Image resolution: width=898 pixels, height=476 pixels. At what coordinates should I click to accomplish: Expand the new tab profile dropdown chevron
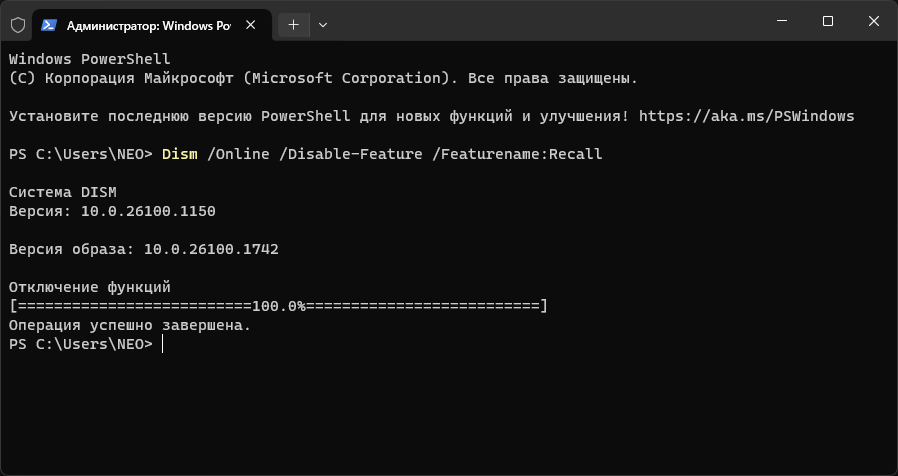click(x=323, y=22)
